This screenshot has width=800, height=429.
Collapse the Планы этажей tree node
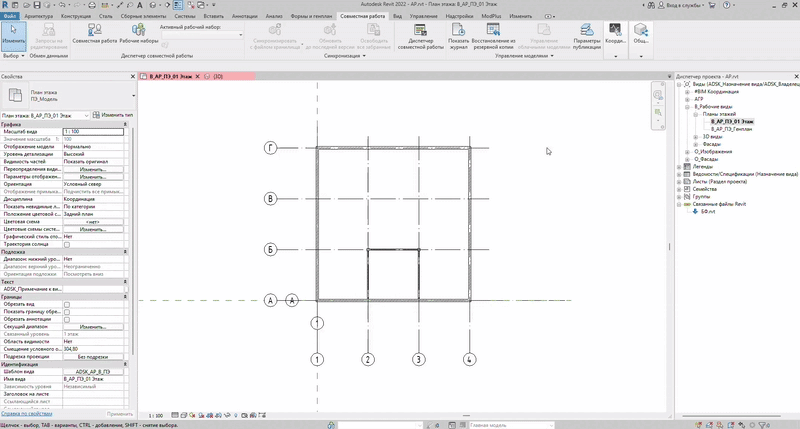tap(695, 114)
